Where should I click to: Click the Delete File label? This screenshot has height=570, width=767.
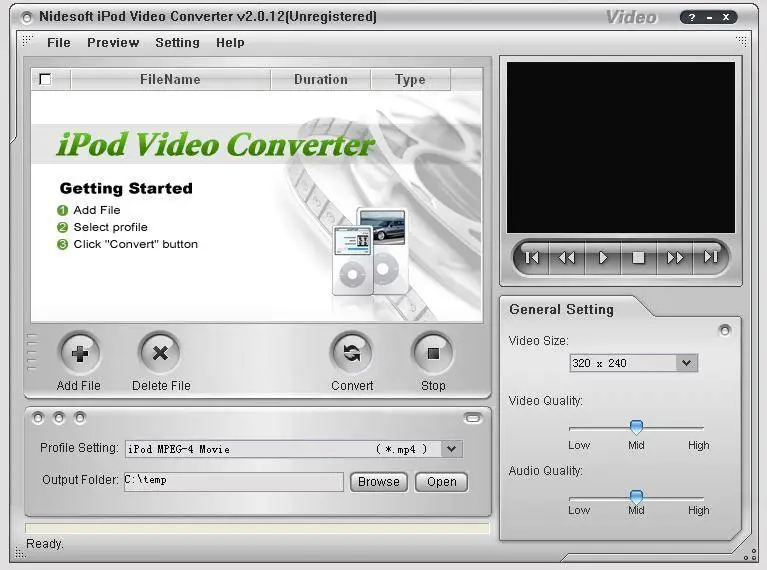pyautogui.click(x=161, y=386)
